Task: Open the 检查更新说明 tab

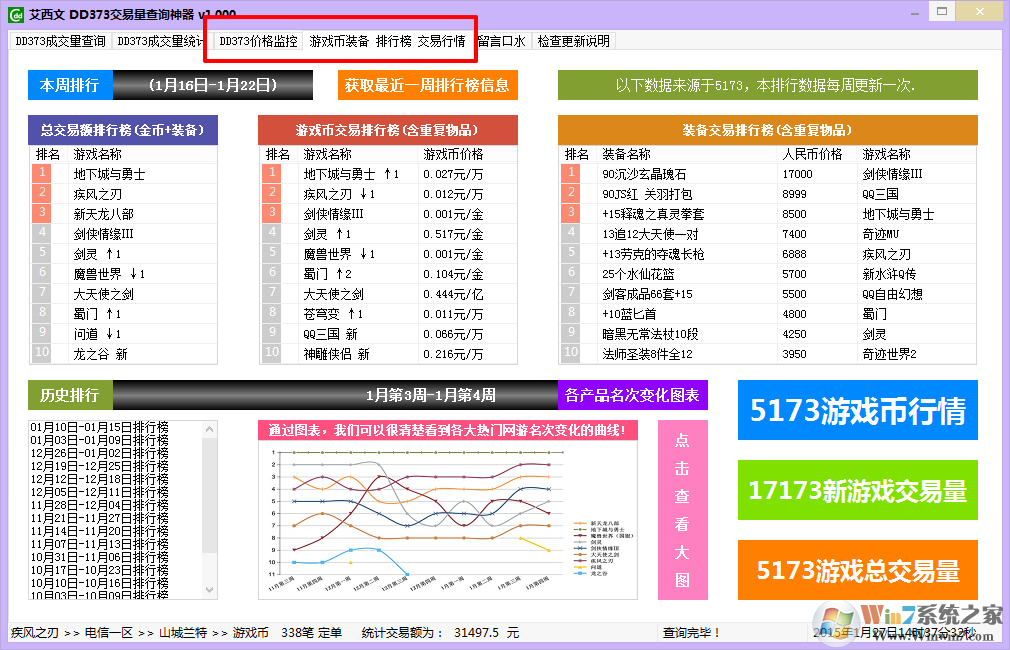Action: coord(576,42)
